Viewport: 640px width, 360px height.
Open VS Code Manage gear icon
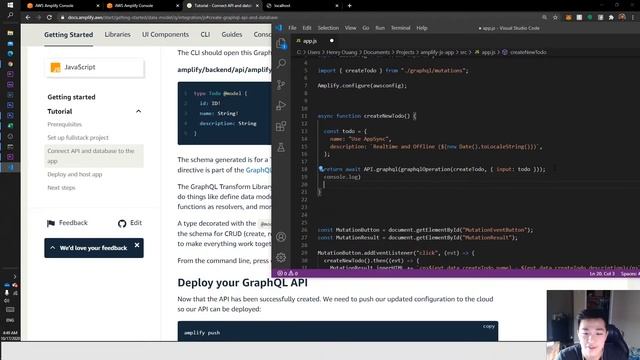(x=281, y=257)
